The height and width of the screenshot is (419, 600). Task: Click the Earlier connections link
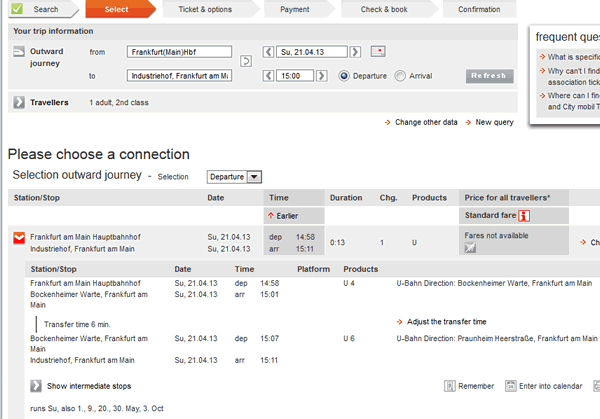283,215
